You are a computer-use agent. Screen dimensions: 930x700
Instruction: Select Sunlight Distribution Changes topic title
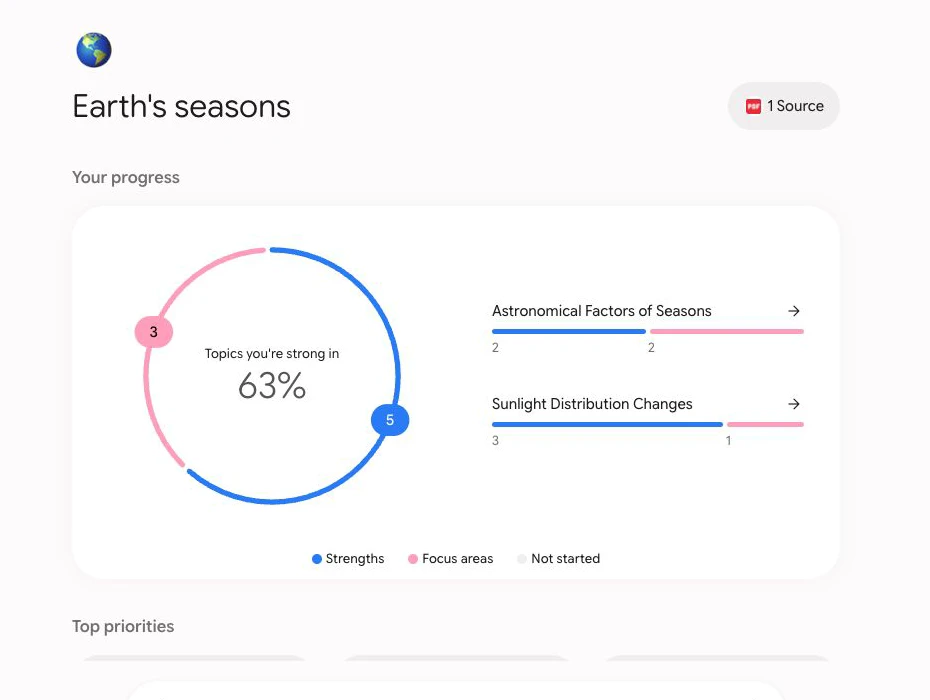tap(592, 404)
